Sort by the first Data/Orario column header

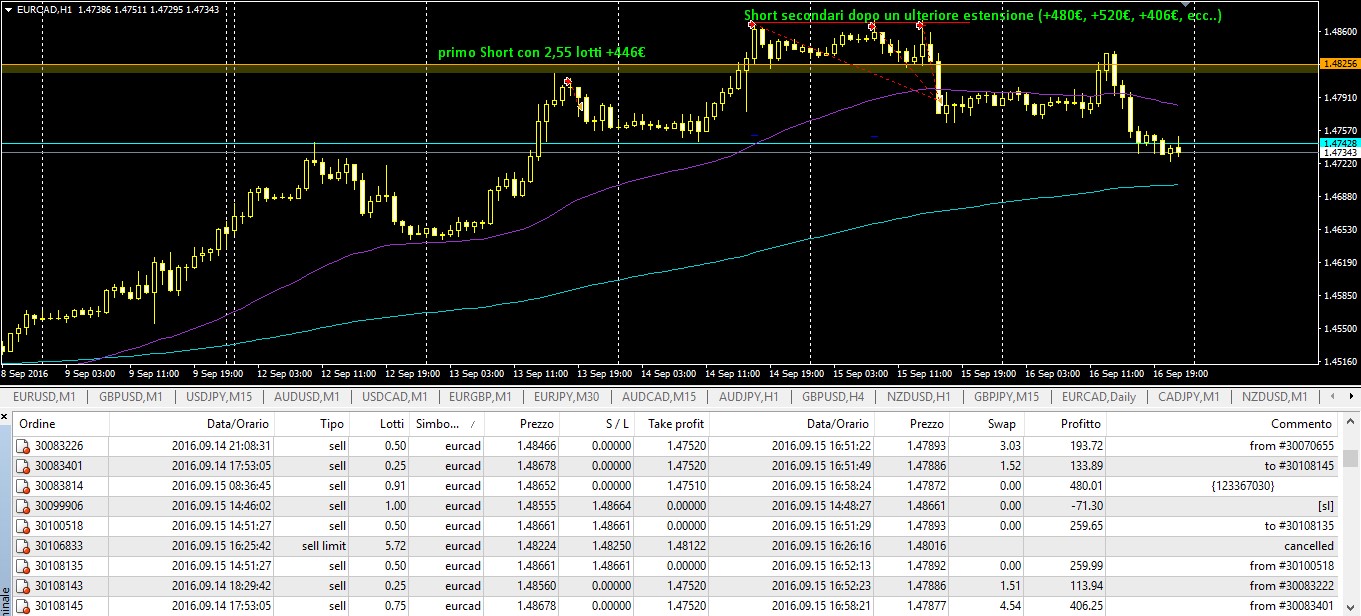pos(192,424)
